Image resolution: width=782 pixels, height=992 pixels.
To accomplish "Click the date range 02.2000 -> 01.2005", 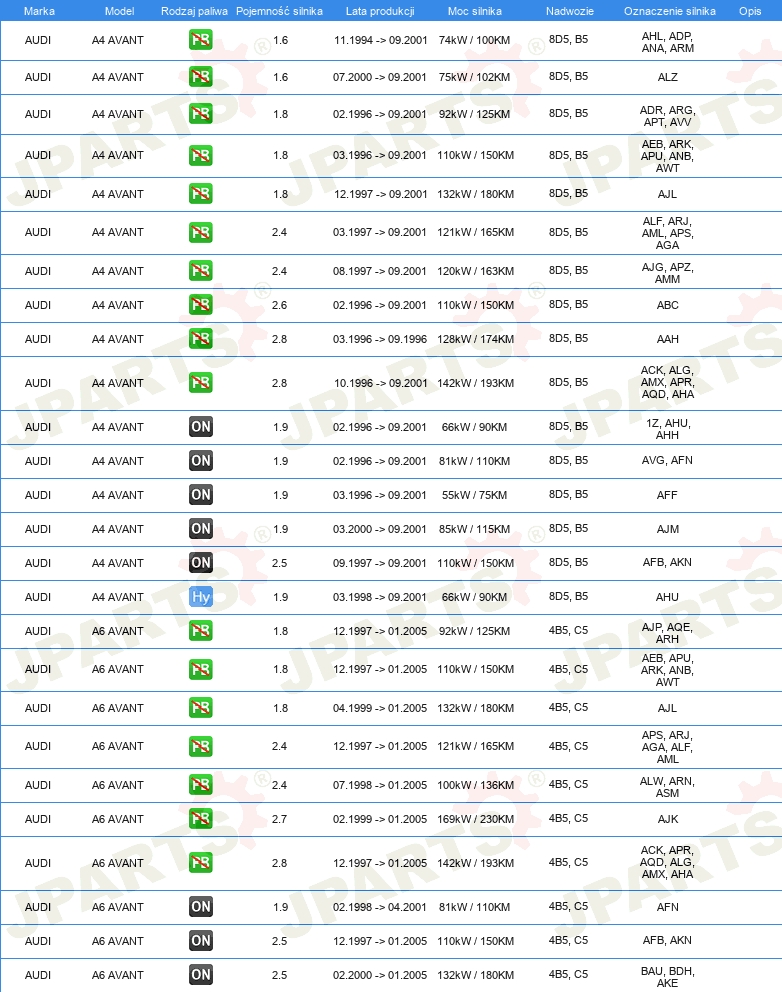I will tap(380, 975).
